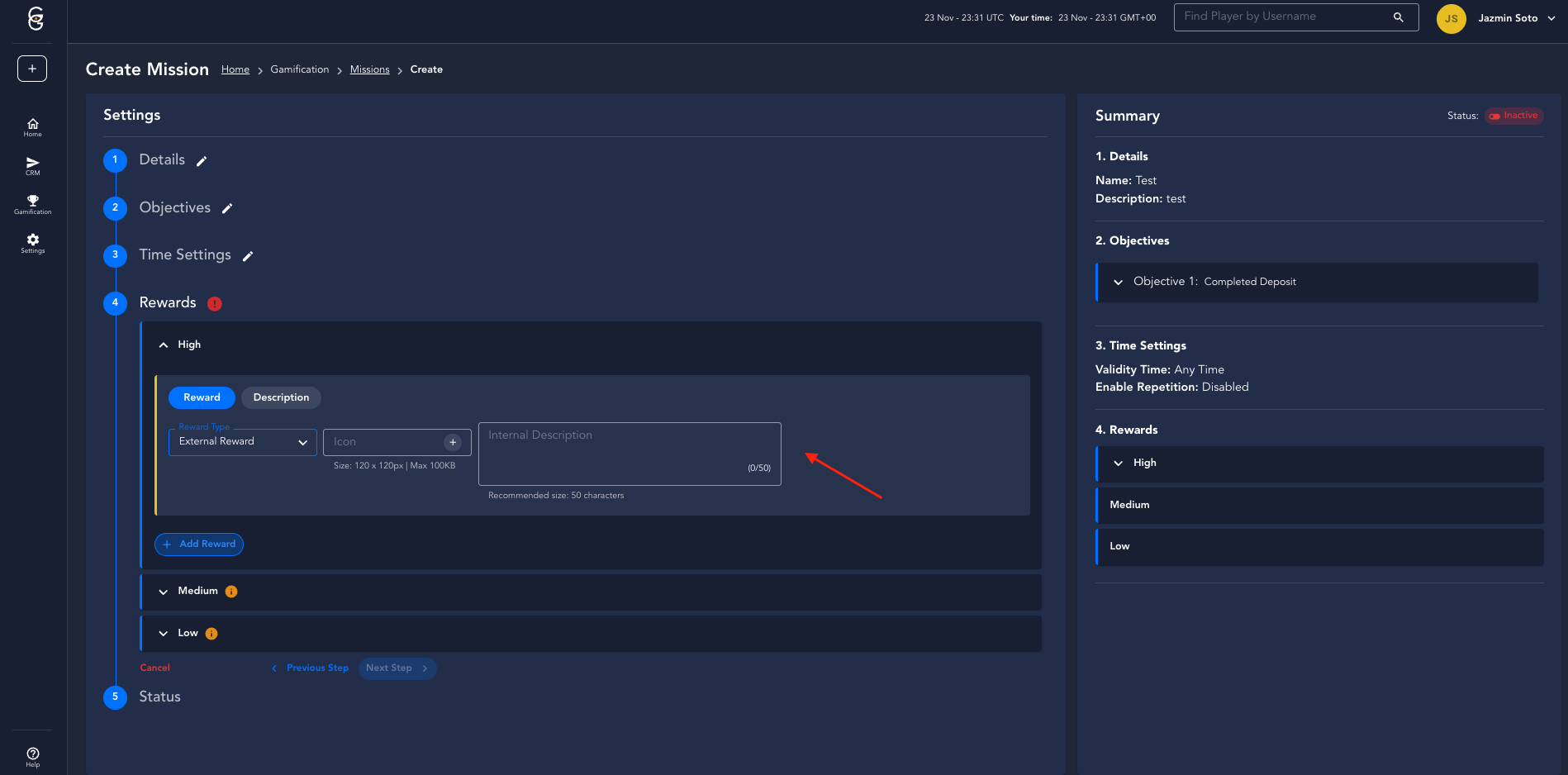Collapse the High rewards section
Viewport: 1568px width, 775px height.
pos(164,345)
